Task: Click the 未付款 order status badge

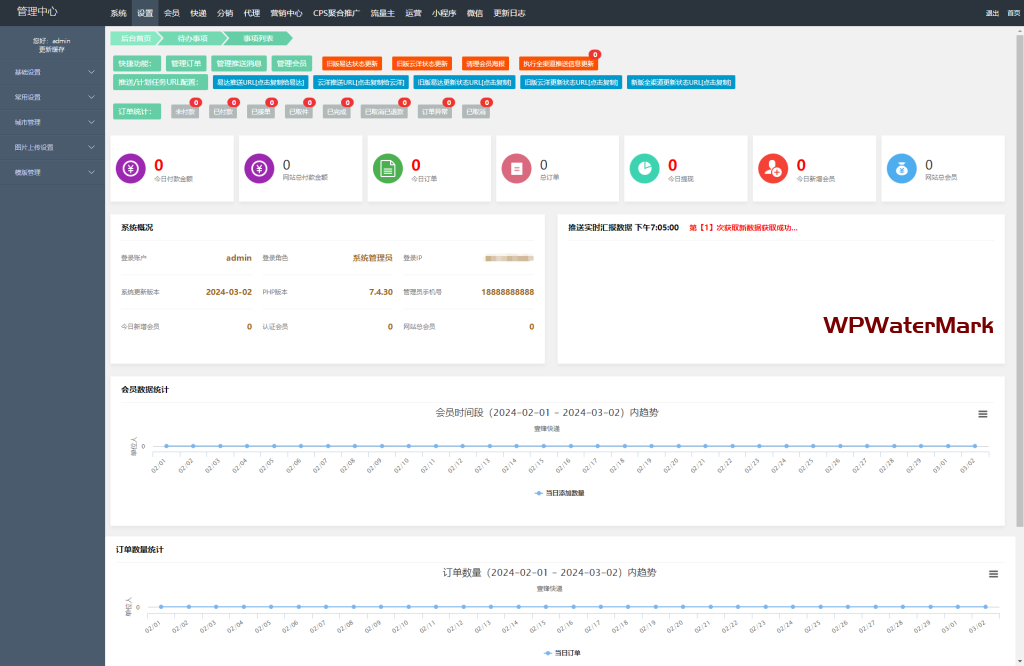Action: point(184,112)
